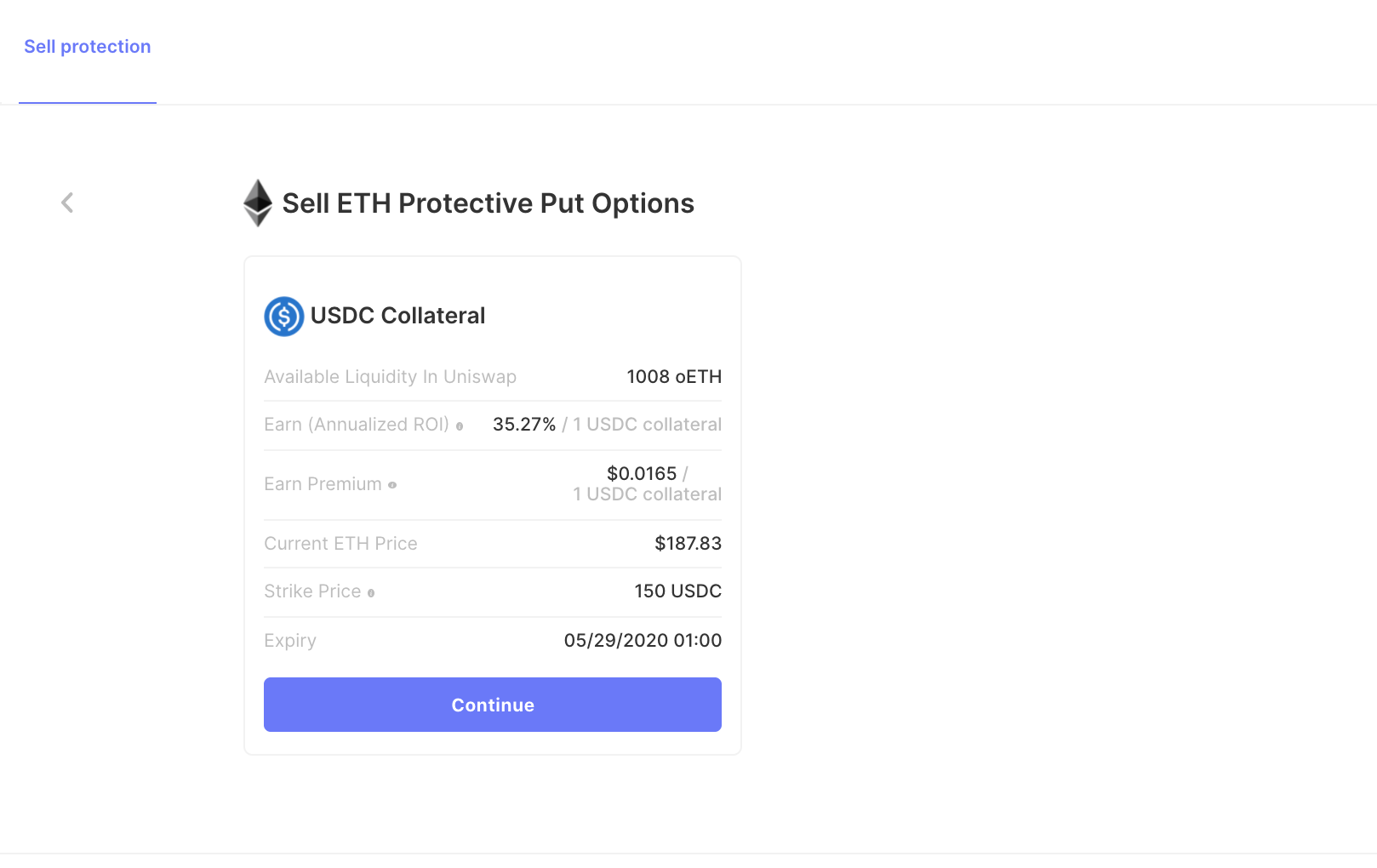The height and width of the screenshot is (868, 1377).
Task: Click the Expiry label
Action: (x=290, y=641)
